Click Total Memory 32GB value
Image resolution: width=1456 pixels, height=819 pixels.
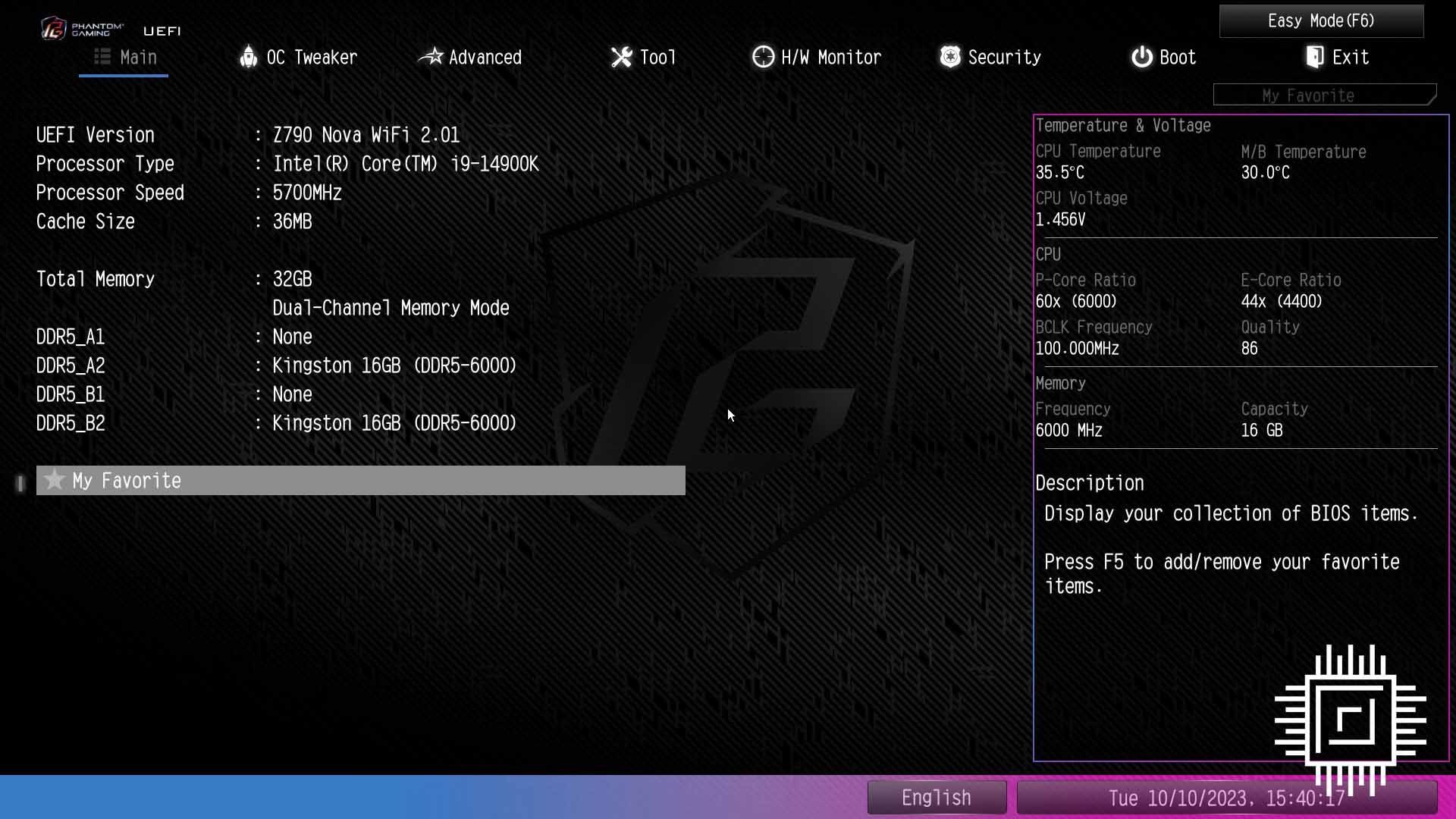tap(292, 279)
